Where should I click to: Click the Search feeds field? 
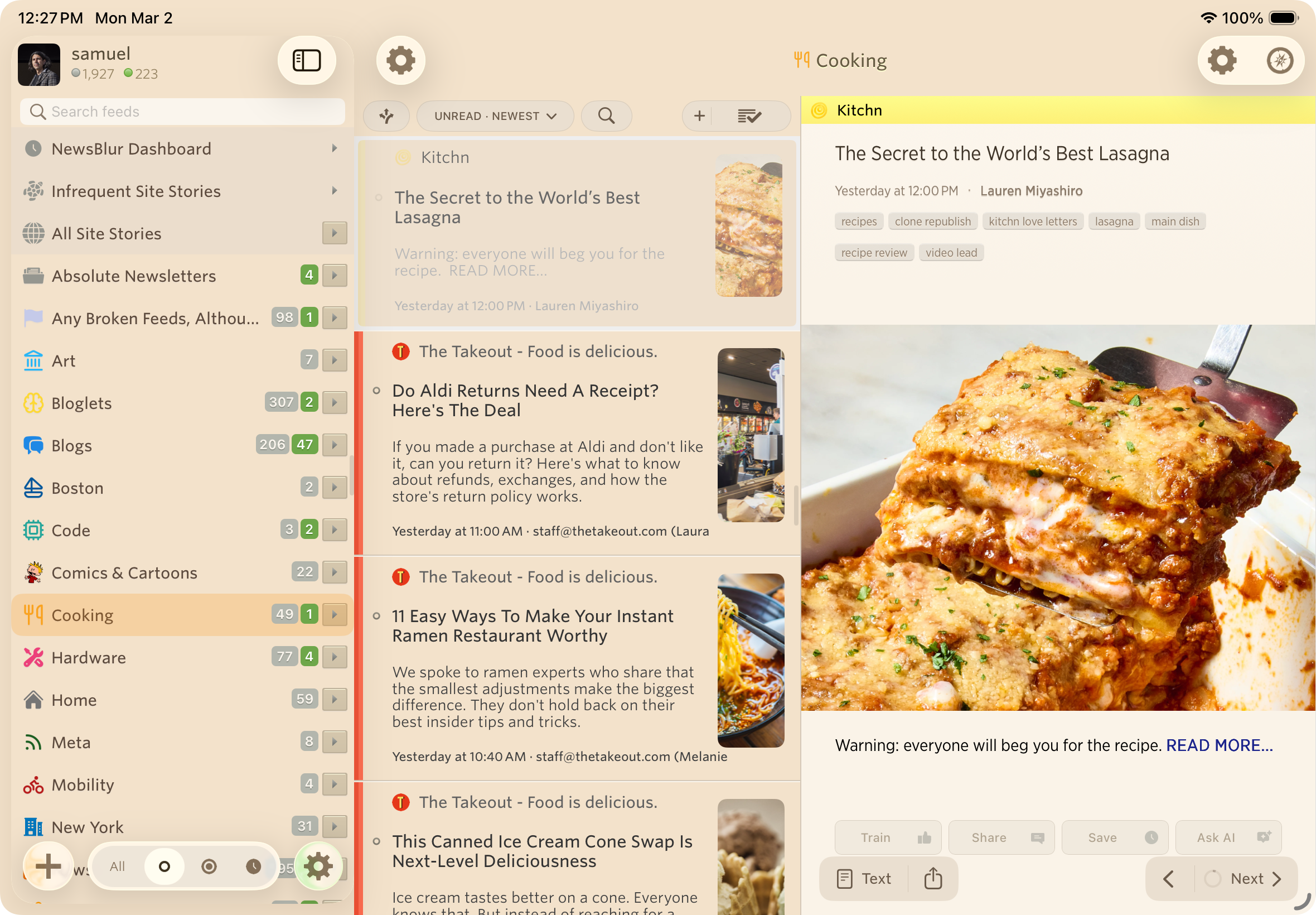(x=183, y=112)
